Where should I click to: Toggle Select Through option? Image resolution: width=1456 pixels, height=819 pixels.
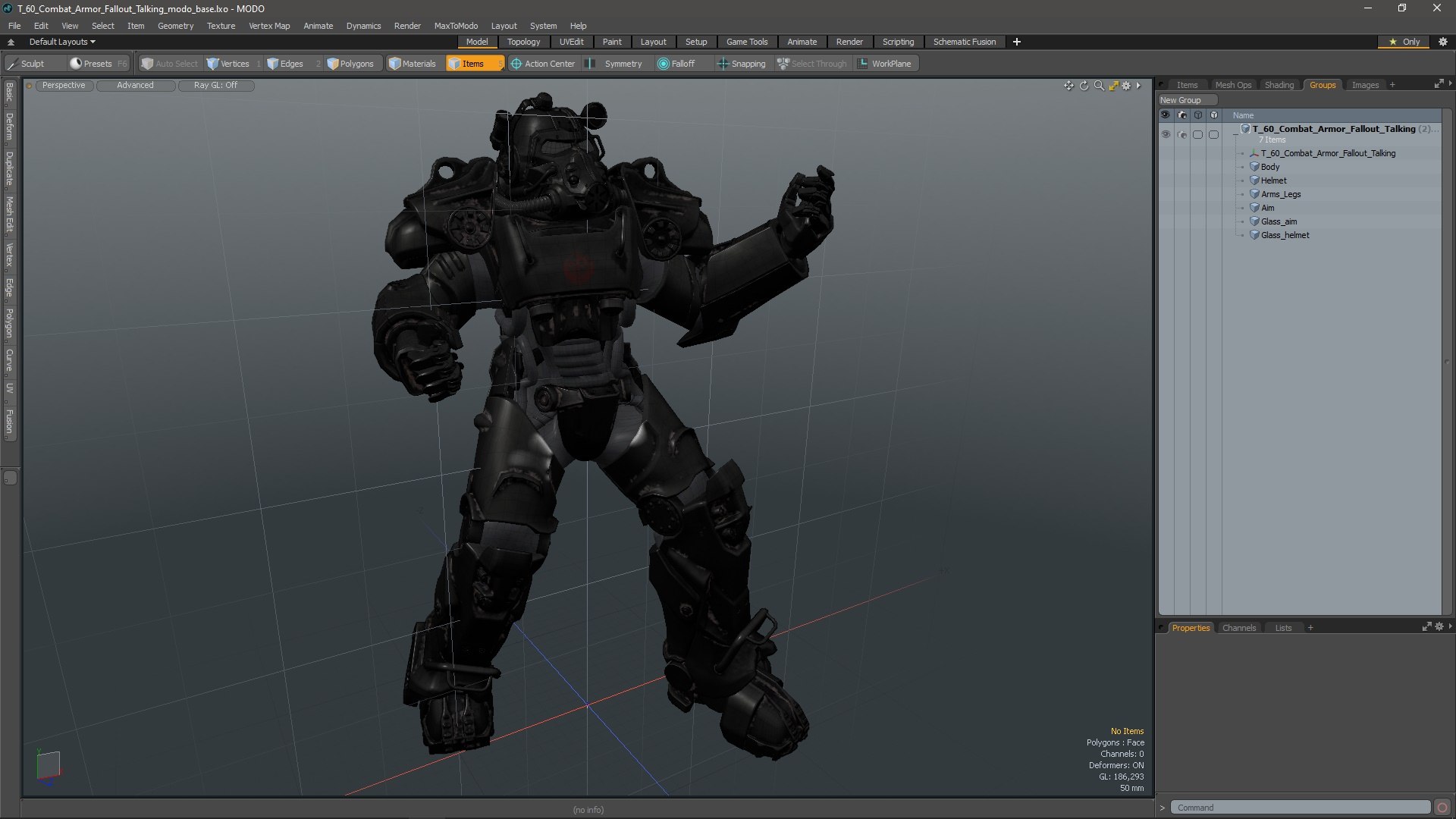812,64
